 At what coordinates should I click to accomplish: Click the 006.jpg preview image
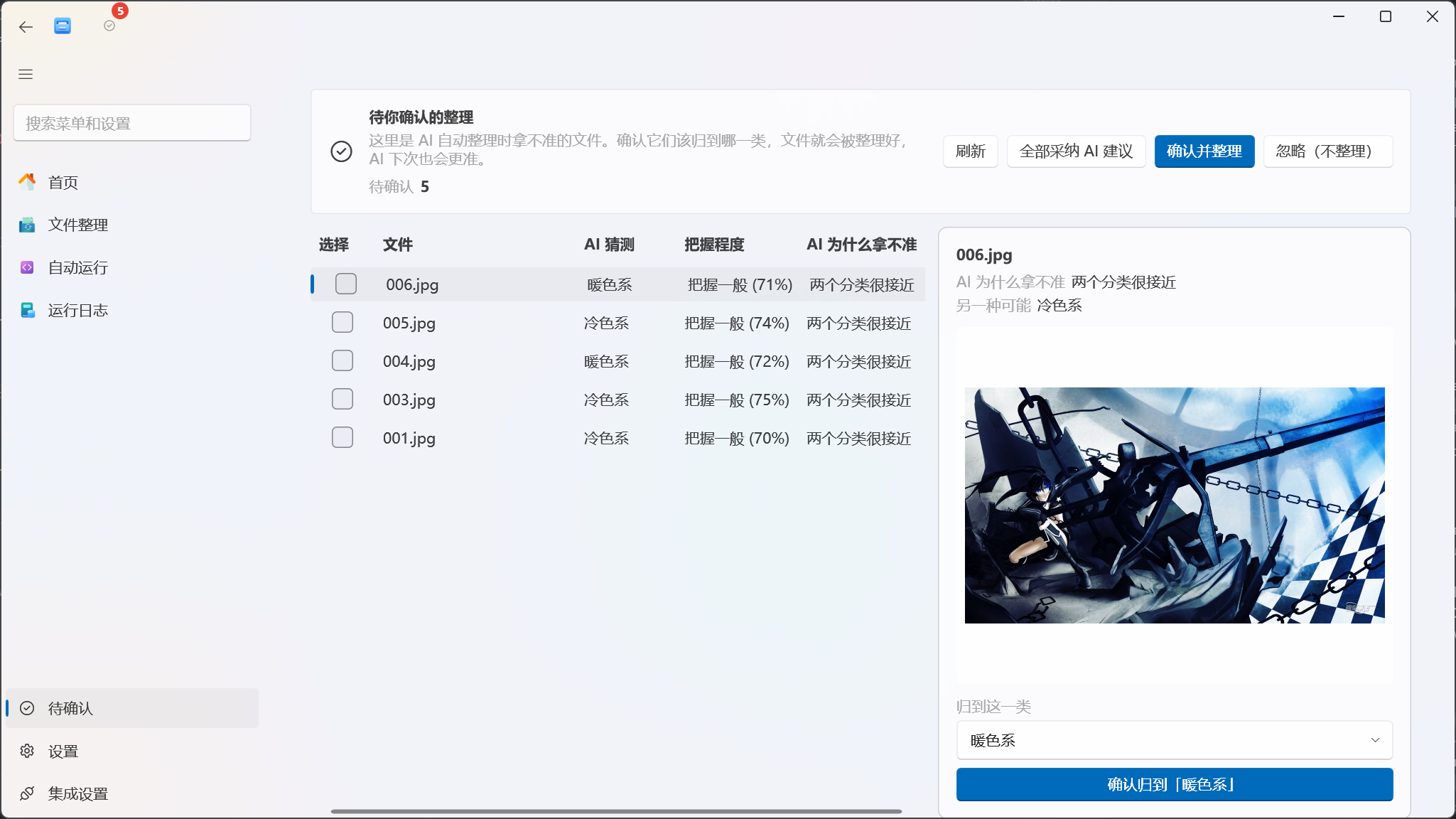[x=1175, y=505]
